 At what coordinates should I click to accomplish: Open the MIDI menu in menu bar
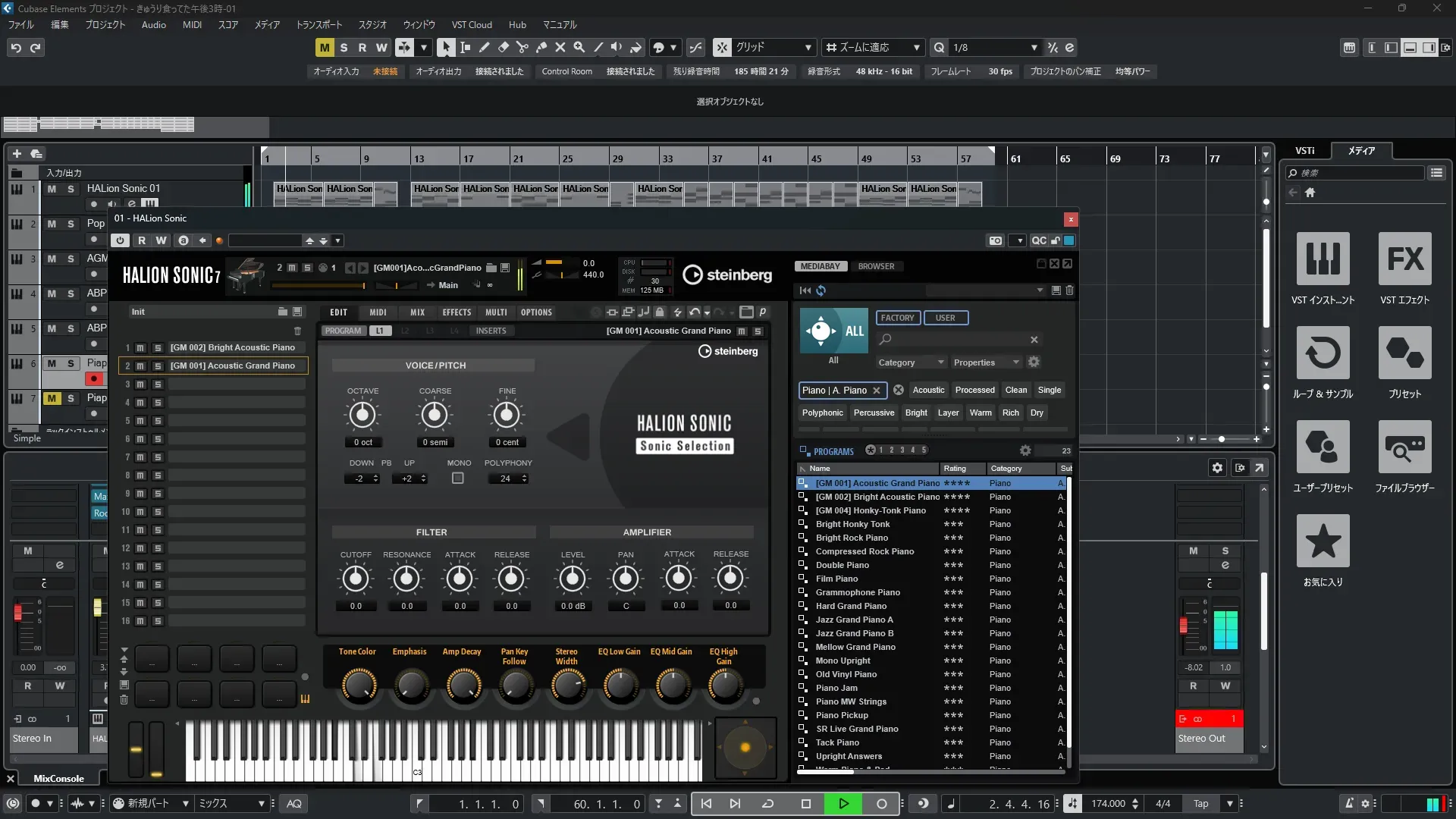click(192, 24)
